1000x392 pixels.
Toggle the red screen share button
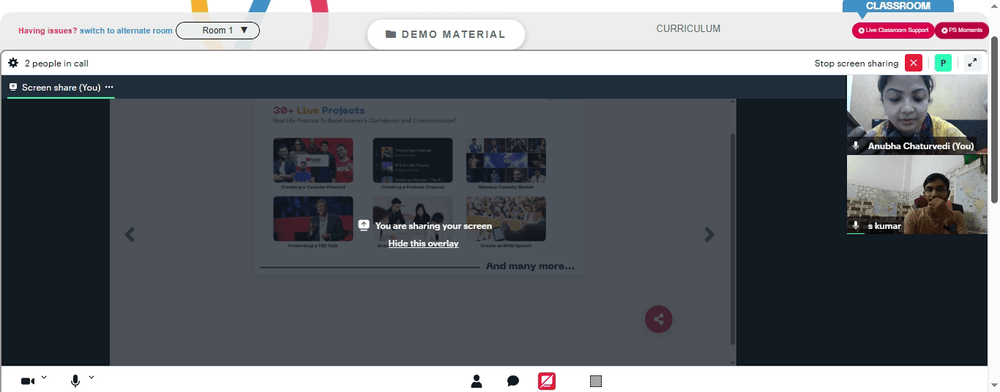[x=547, y=381]
